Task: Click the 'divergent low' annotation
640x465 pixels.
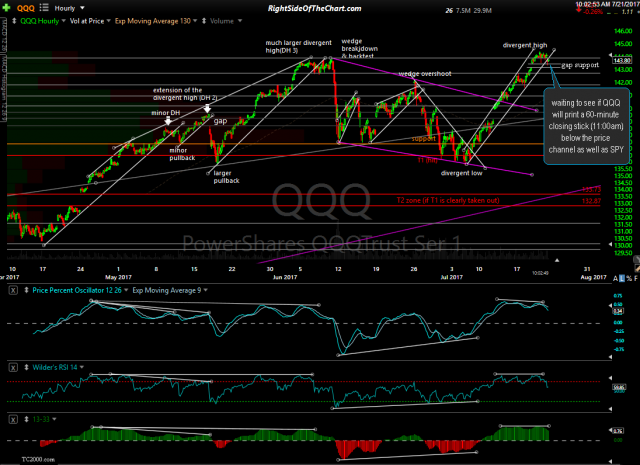Action: tap(462, 173)
